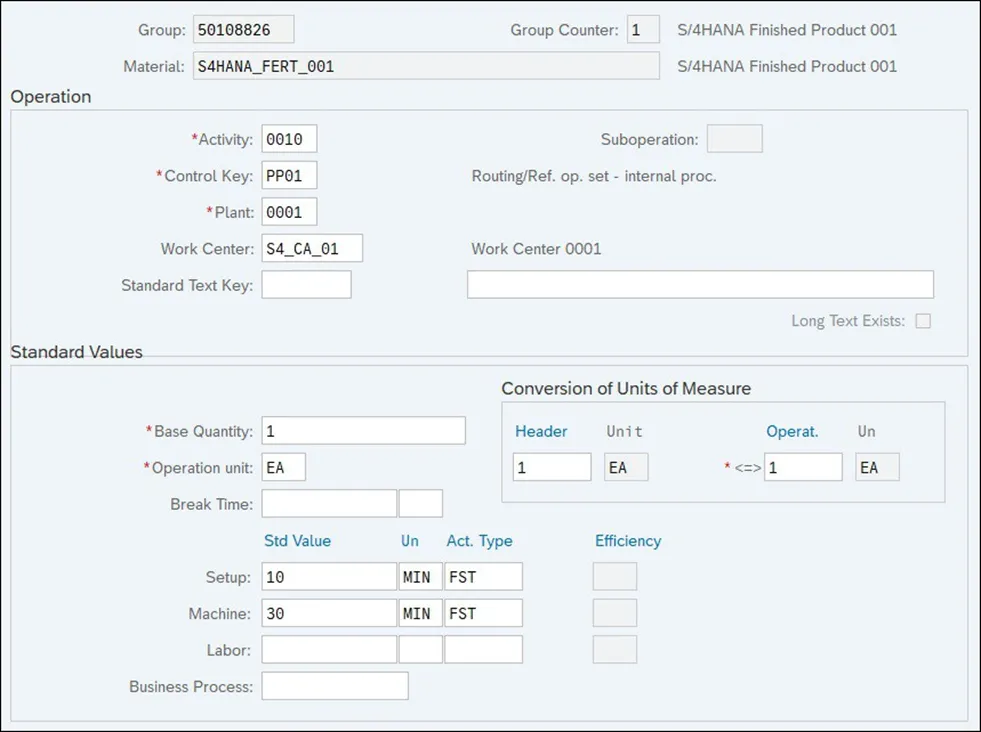The height and width of the screenshot is (732, 981).
Task: Click the Efficiency column header
Action: 628,541
